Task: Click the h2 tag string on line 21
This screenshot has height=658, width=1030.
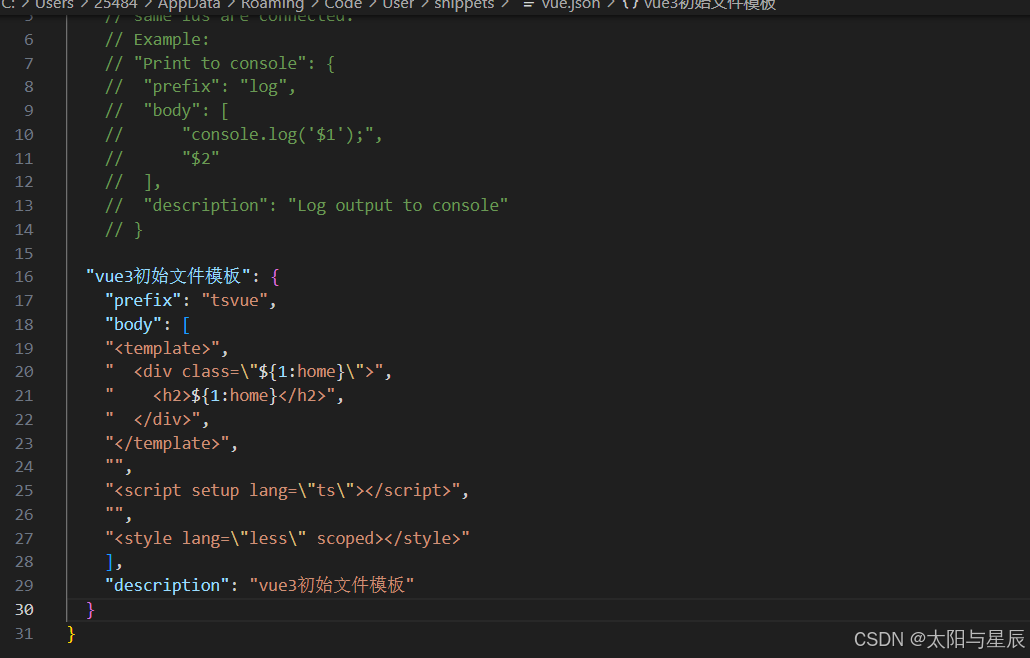Action: click(220, 395)
